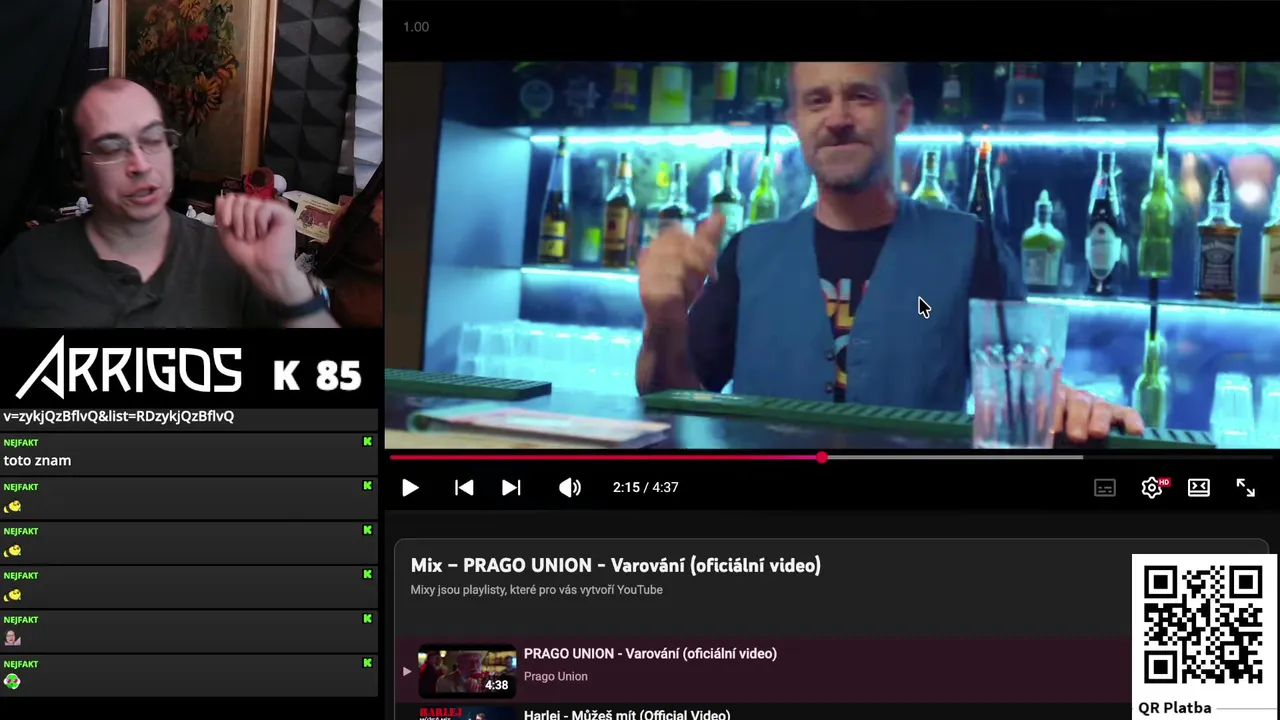Click the ARRIGOS stream logo
The image size is (1280, 720).
point(128,368)
